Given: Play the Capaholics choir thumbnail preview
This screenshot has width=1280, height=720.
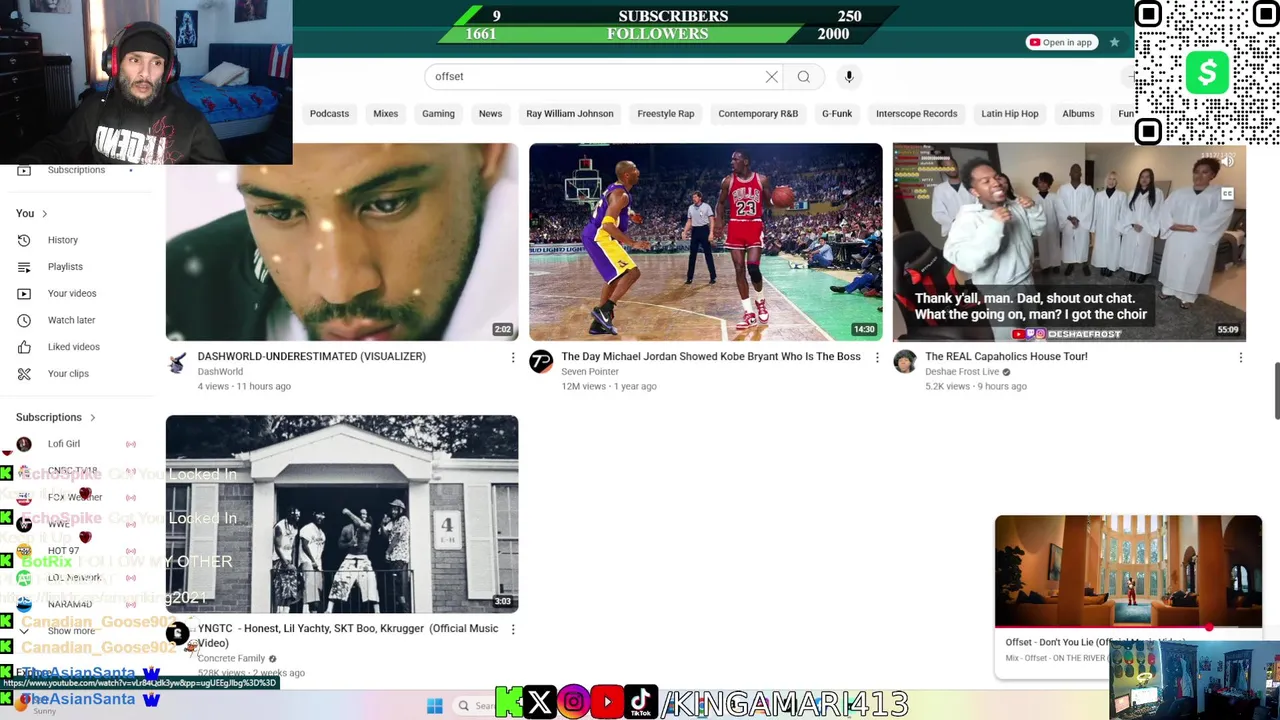Looking at the screenshot, I should (1069, 242).
